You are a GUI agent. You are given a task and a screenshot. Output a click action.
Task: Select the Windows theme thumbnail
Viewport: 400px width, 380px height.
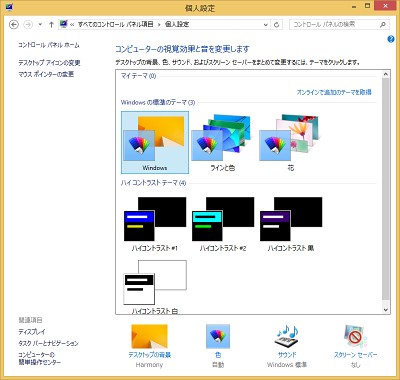(155, 142)
